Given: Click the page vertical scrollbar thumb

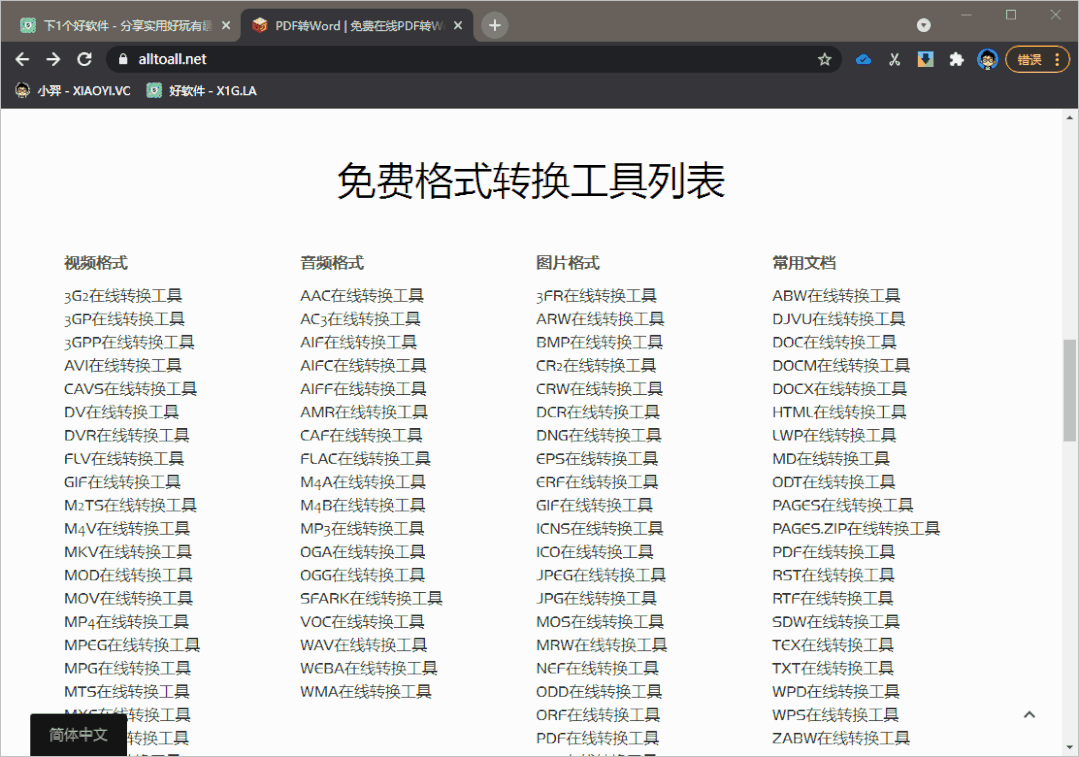Looking at the screenshot, I should click(1069, 390).
